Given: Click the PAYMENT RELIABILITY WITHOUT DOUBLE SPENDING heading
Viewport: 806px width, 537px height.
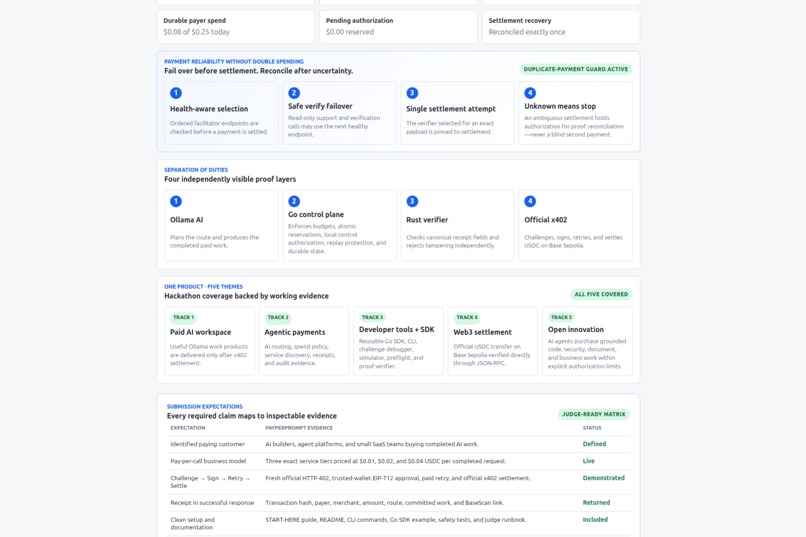Looking at the screenshot, I should click(x=234, y=61).
